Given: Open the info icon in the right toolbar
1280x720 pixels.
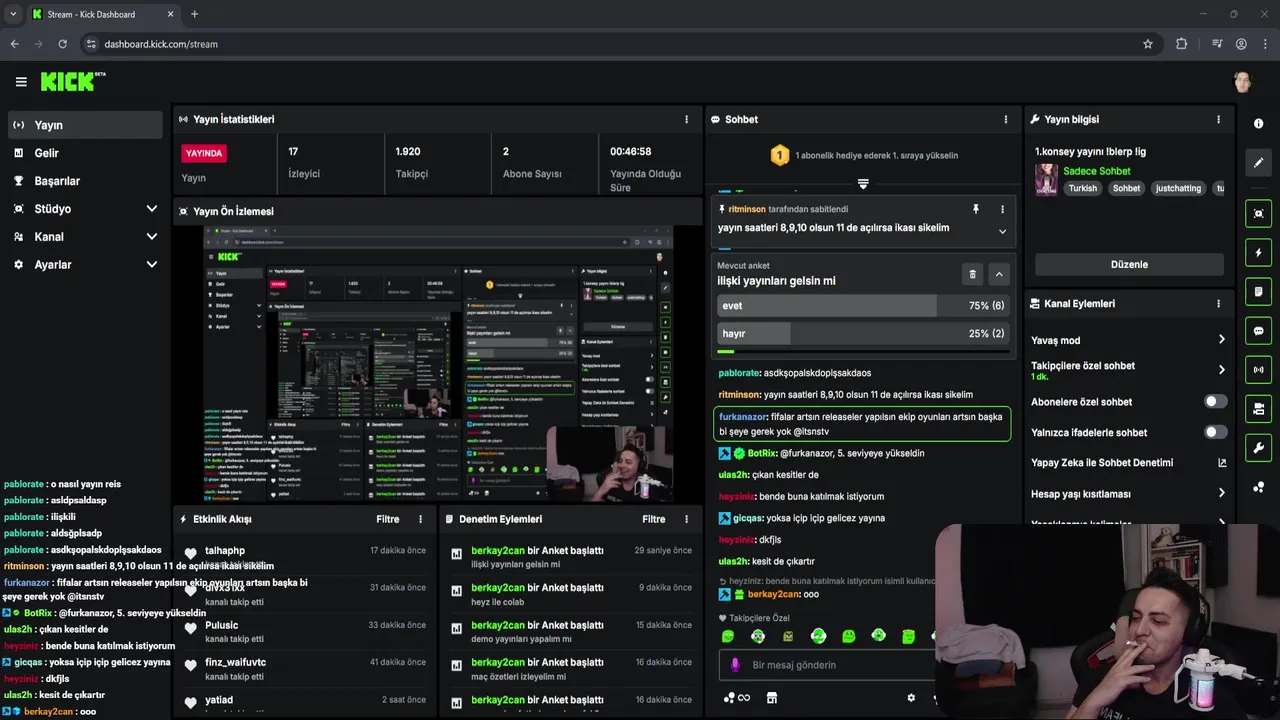Looking at the screenshot, I should [x=1258, y=123].
